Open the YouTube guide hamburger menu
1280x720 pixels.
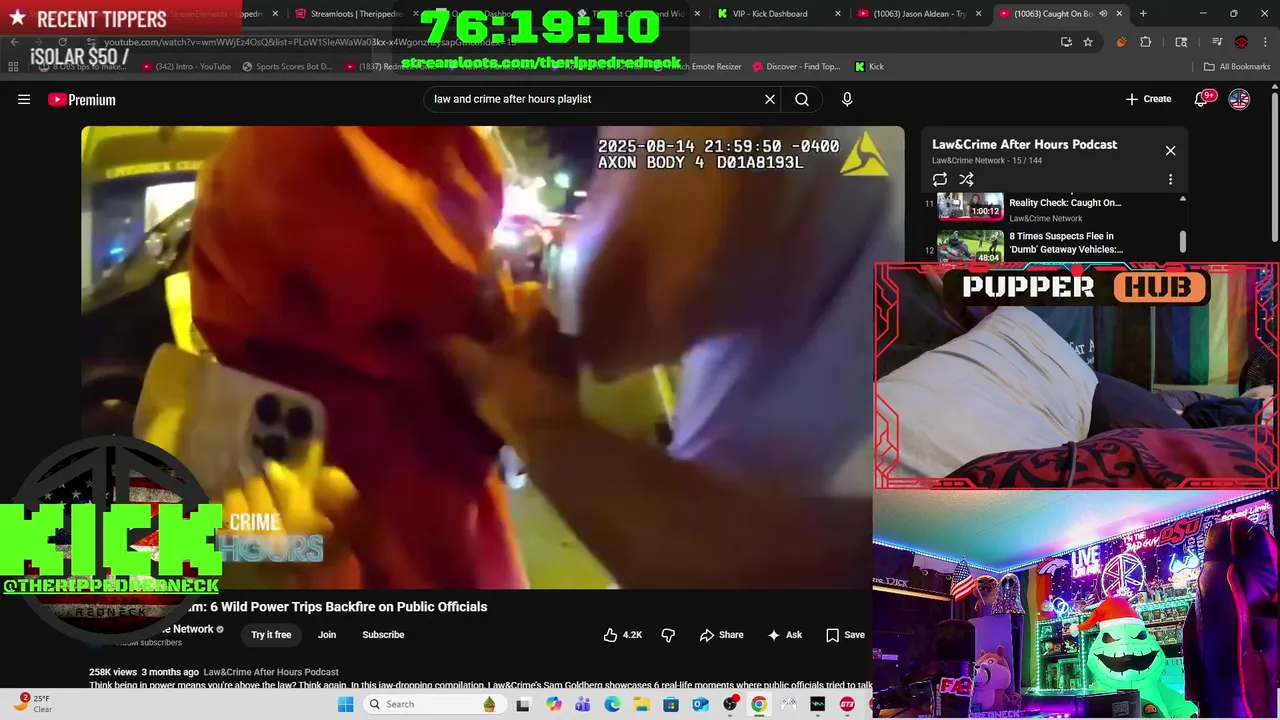pyautogui.click(x=24, y=99)
